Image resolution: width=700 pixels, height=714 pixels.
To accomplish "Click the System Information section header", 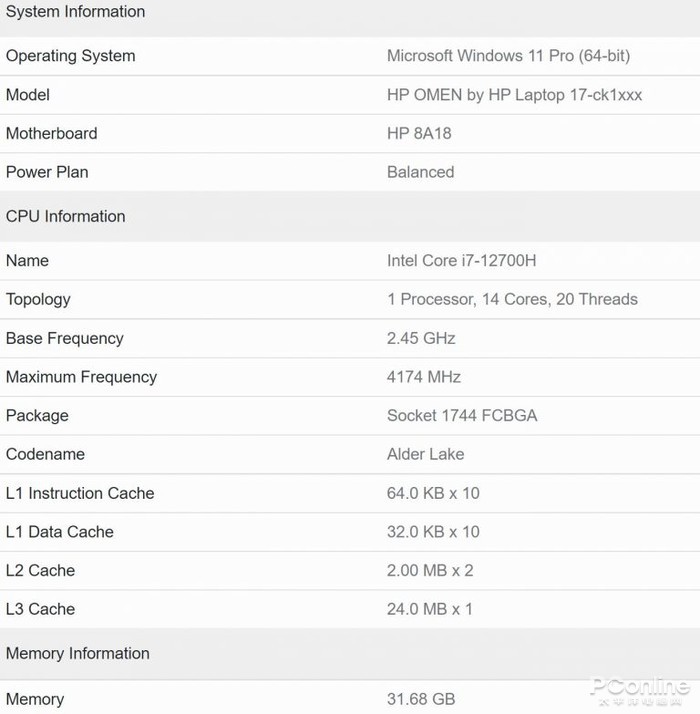I will click(75, 12).
